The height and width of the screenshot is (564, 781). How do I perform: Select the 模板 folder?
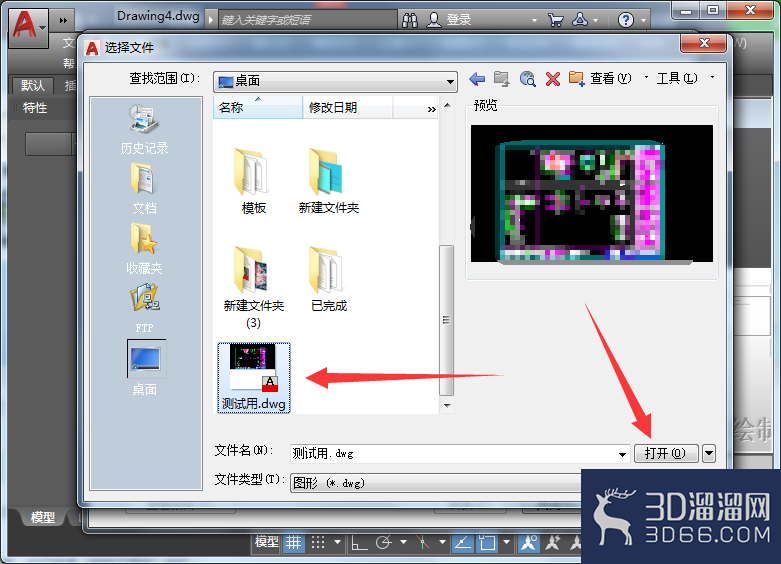tap(254, 180)
